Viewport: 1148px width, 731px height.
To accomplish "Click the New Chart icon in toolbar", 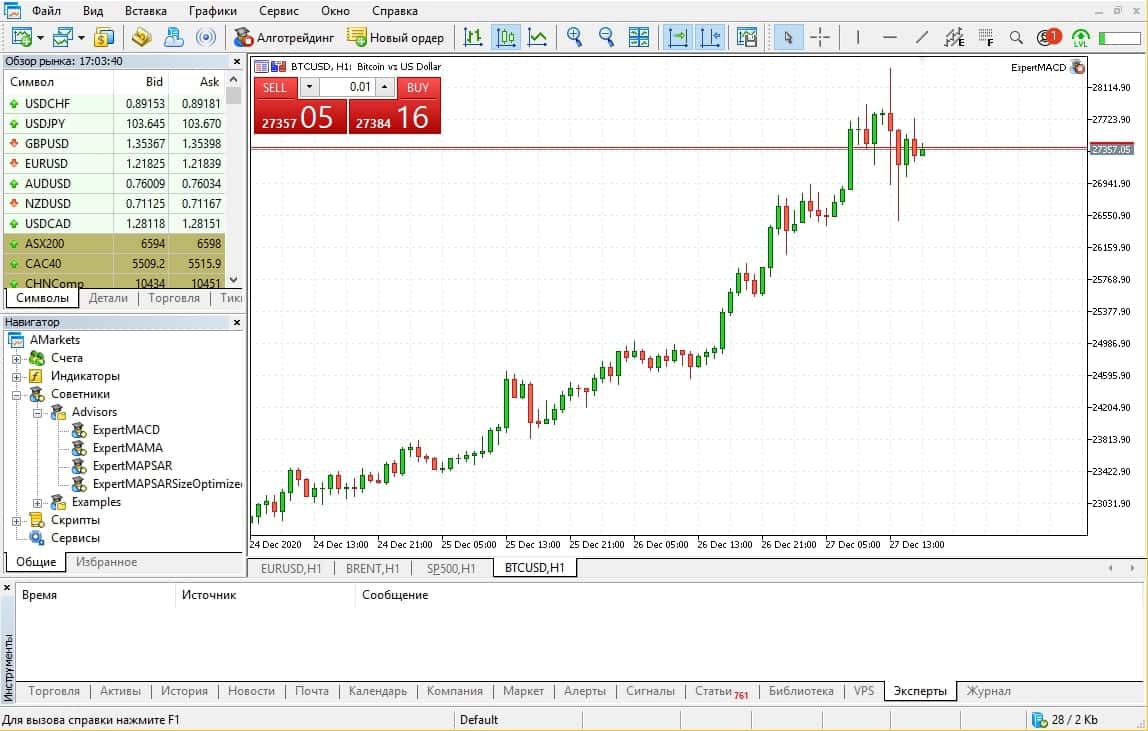I will (22, 37).
